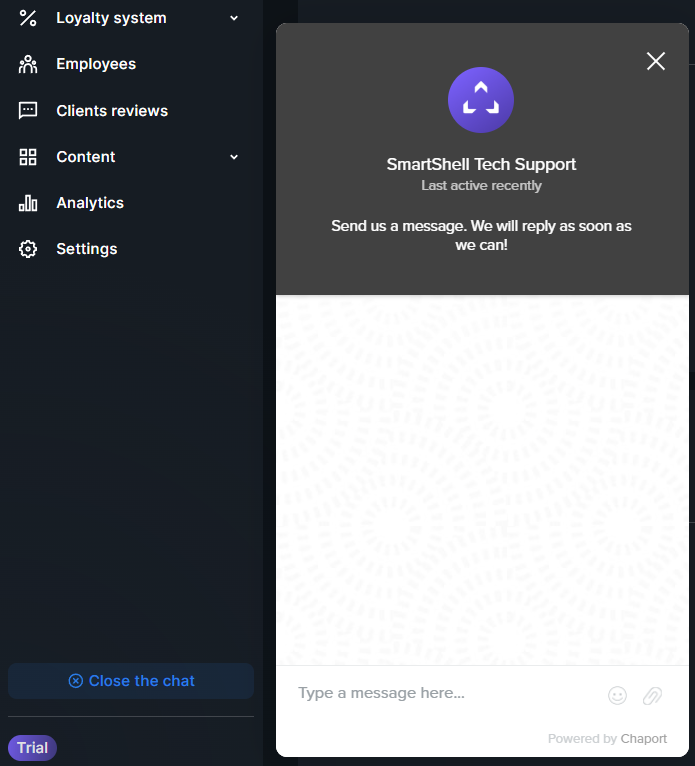
Task: Open the Loyalty system menu item
Action: pyautogui.click(x=111, y=18)
